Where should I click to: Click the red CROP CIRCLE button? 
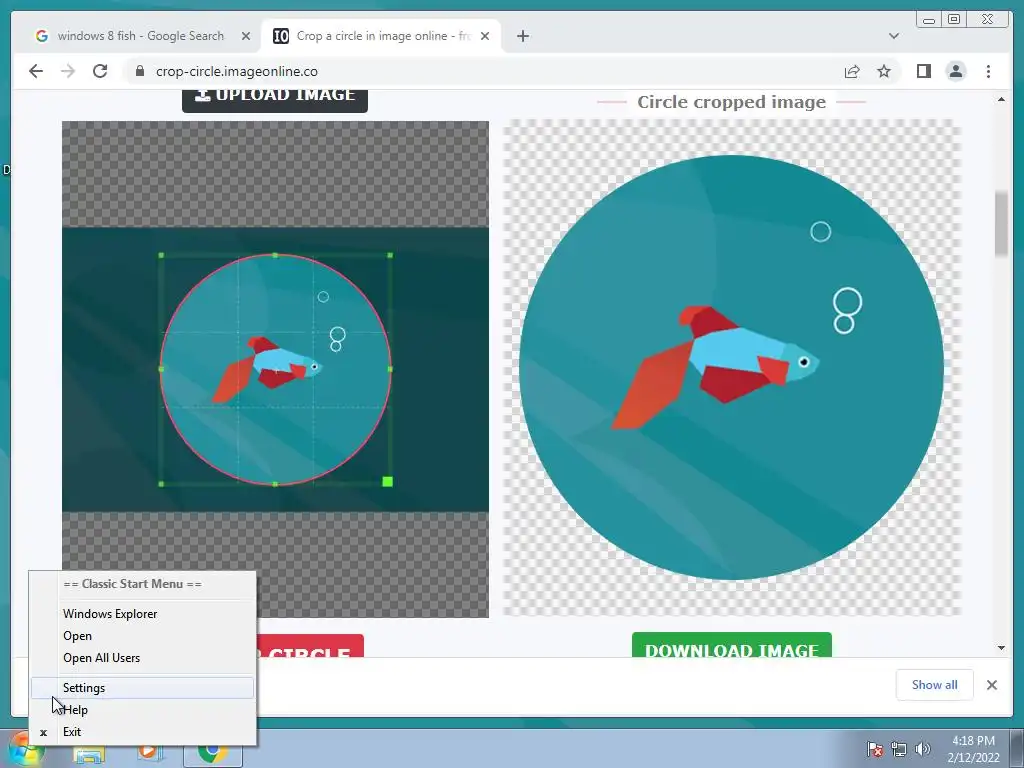coord(310,646)
